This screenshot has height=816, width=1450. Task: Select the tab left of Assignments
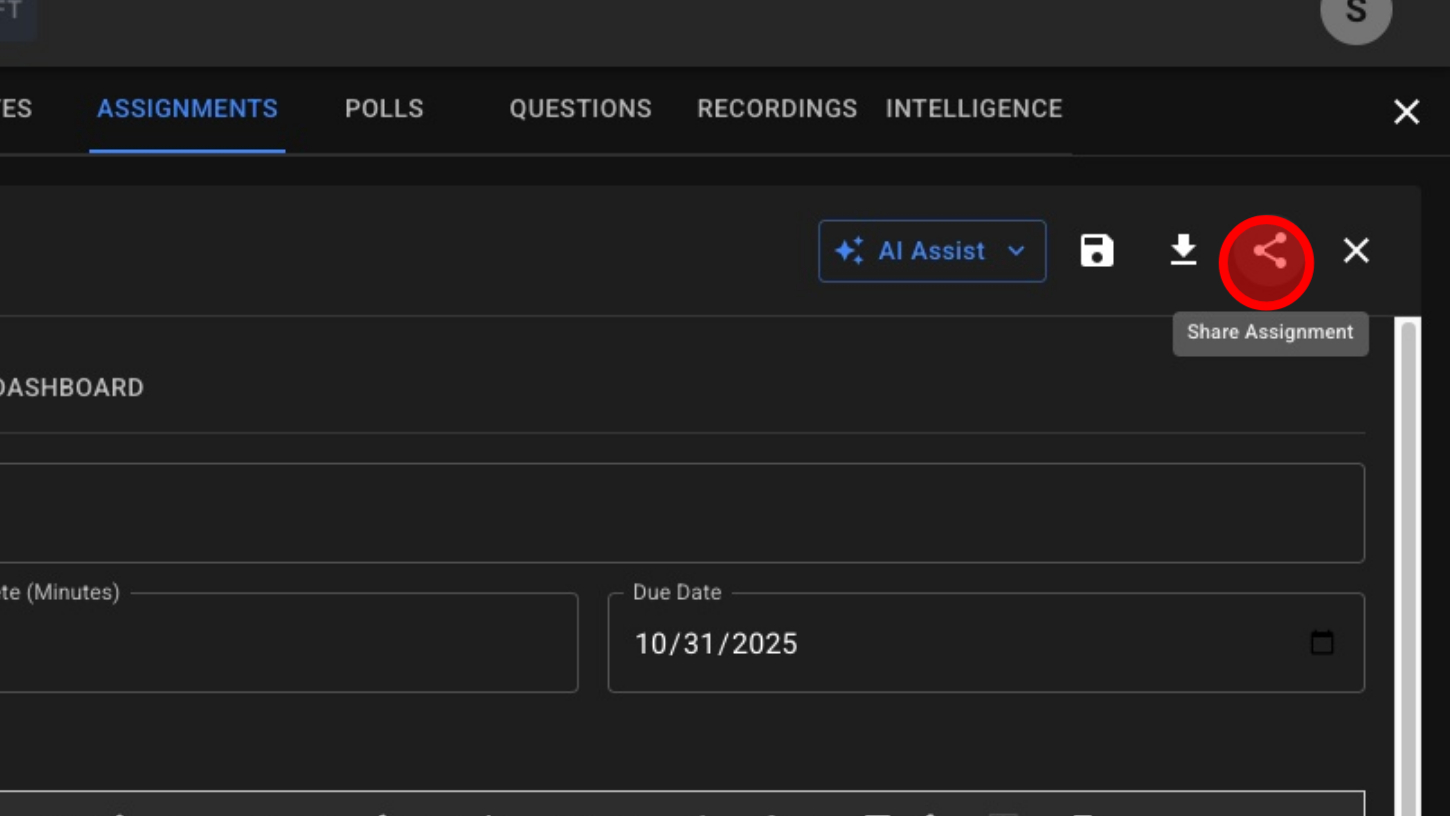(16, 109)
